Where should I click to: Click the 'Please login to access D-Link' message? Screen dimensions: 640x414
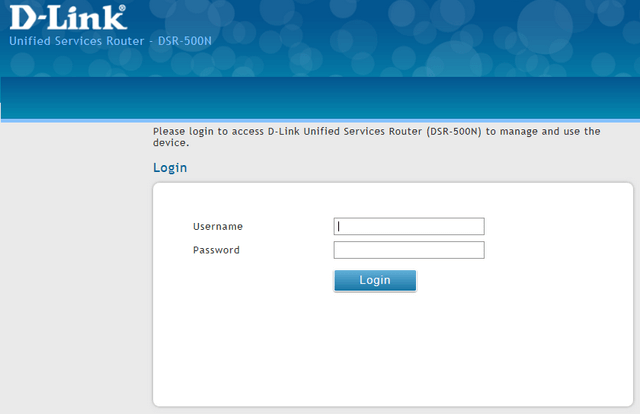coord(376,137)
